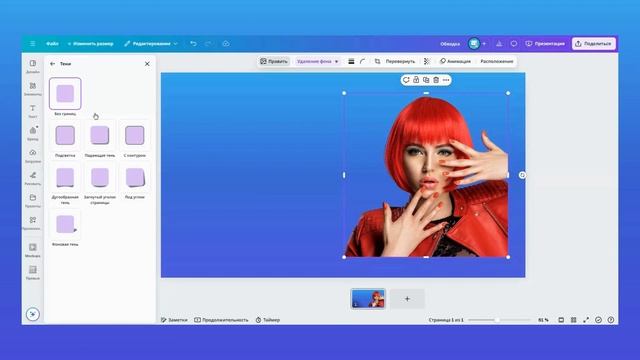Viewport: 640px width, 360px height.
Task: Expand the Удаление фона dropdown arrow
Action: tap(337, 61)
